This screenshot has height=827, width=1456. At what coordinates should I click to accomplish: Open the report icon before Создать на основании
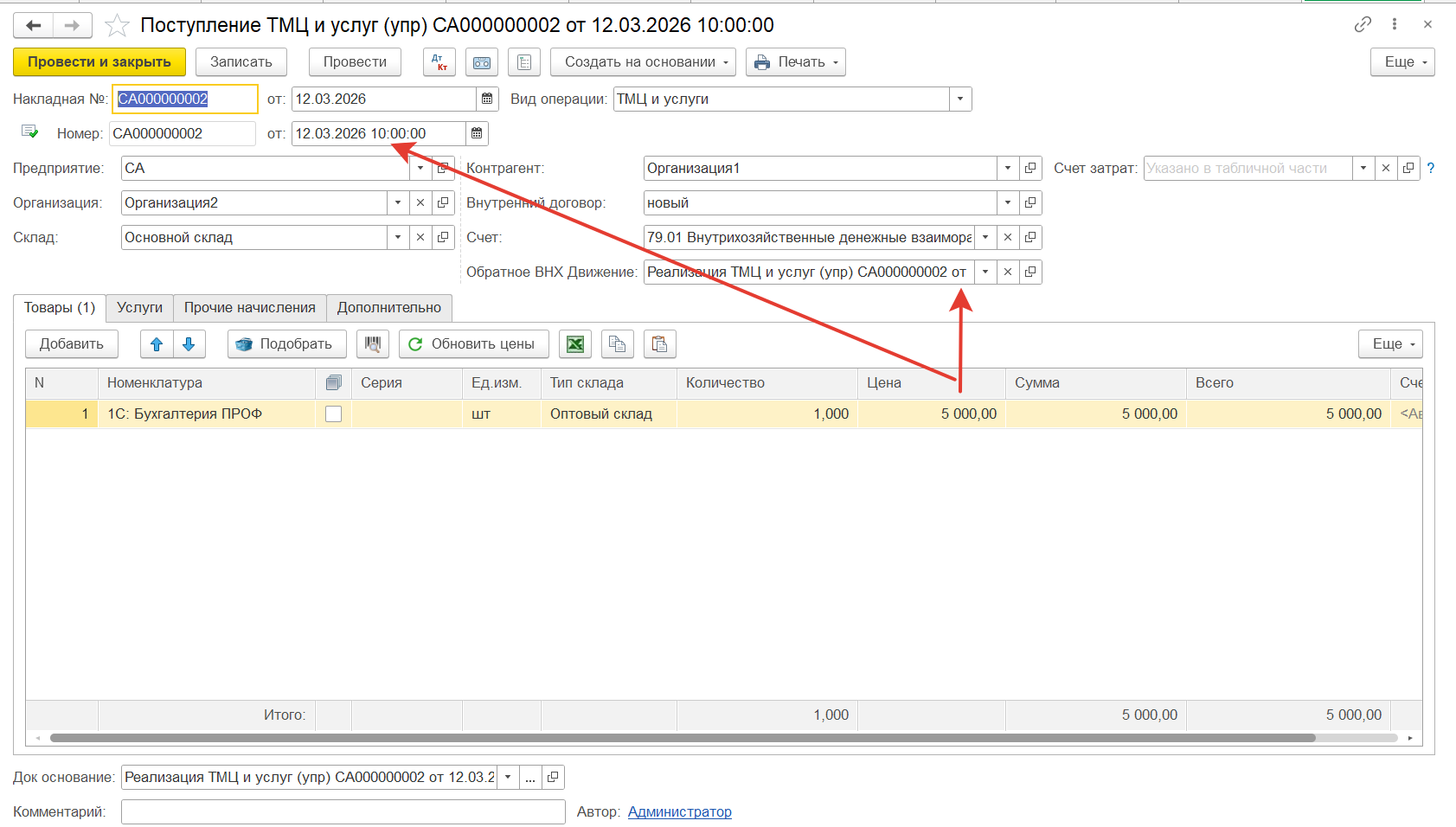(x=524, y=62)
